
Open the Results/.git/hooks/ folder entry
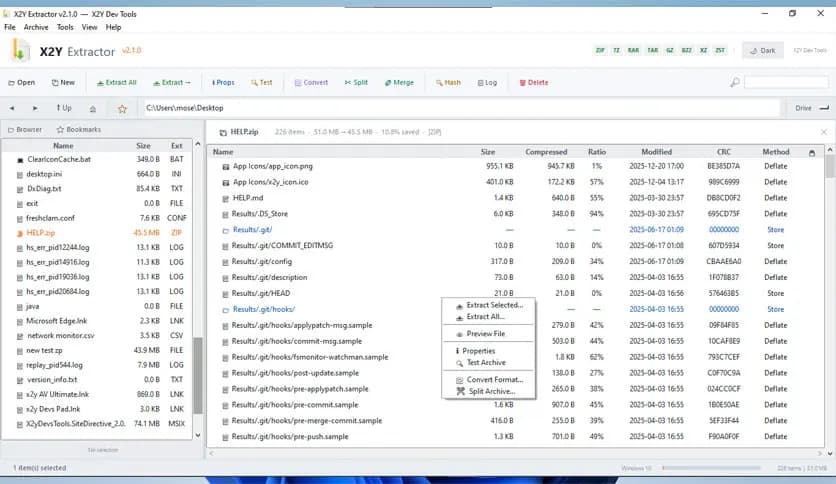click(263, 309)
